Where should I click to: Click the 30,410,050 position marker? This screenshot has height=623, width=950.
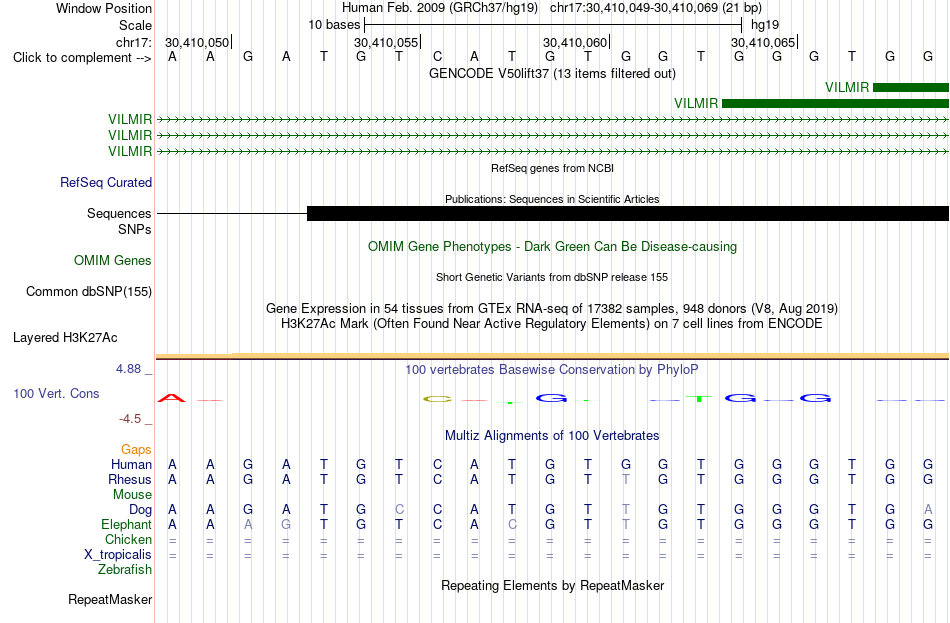pos(198,42)
